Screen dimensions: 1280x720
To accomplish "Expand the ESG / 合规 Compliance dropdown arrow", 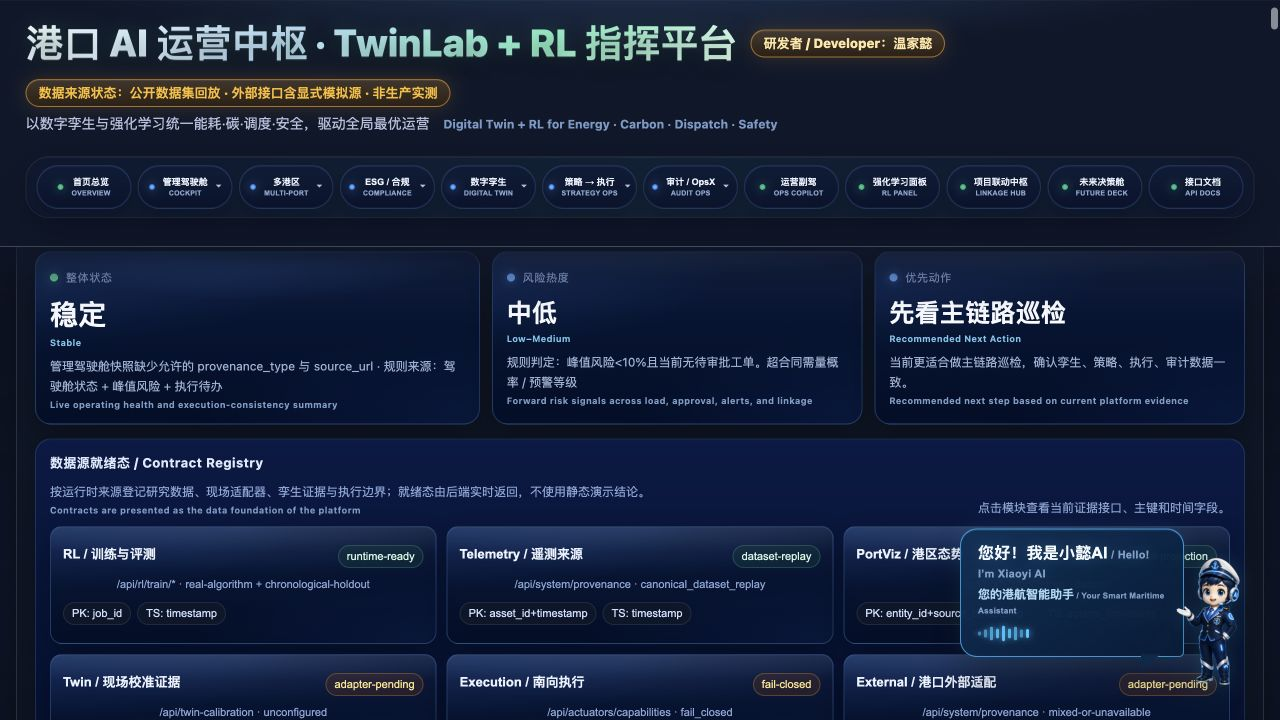I will point(422,186).
